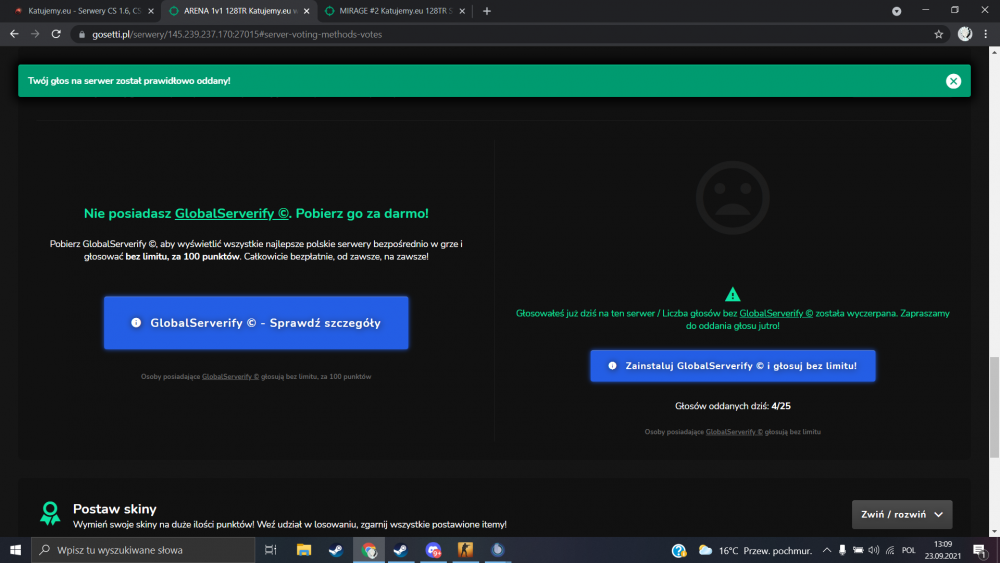Click the help question mark tray icon
The width and height of the screenshot is (1000, 563).
[x=679, y=550]
